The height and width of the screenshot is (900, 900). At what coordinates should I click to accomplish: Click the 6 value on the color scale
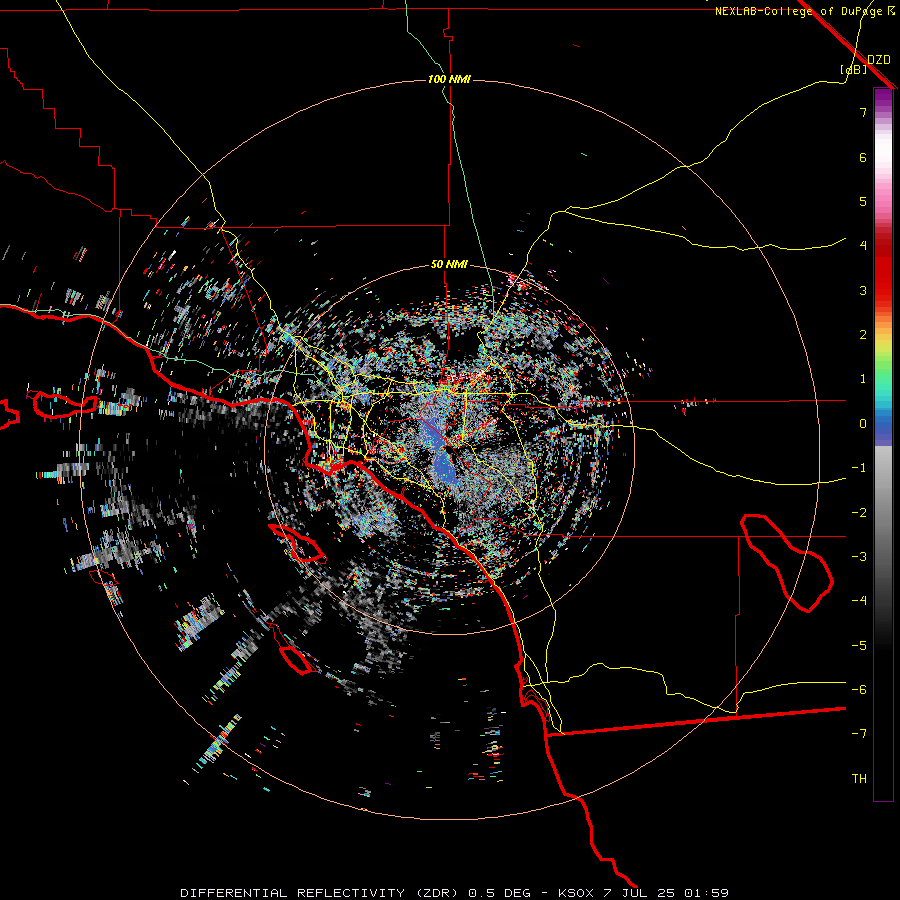coord(863,157)
